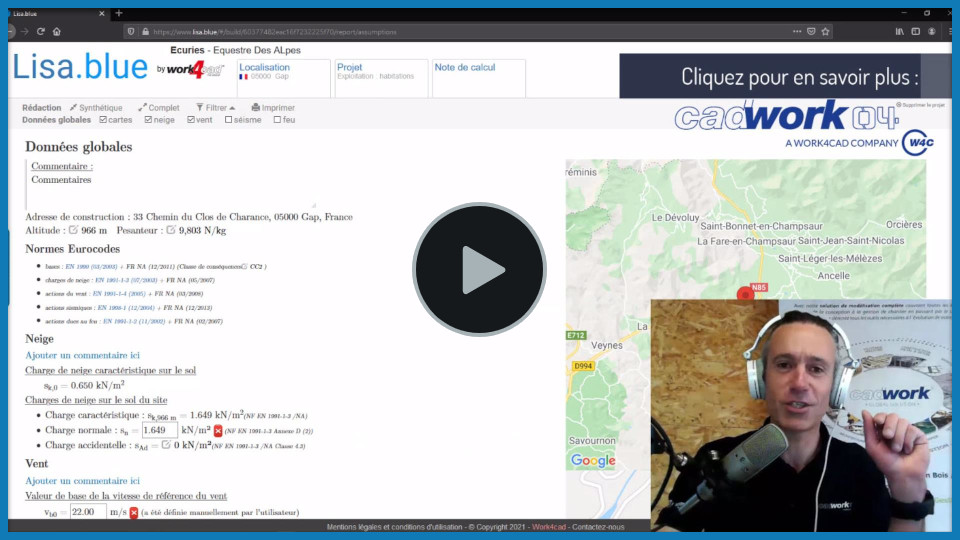This screenshot has width=960, height=540.
Task: Open Mentions légales et conditions d'utilisation link
Action: tap(394, 527)
